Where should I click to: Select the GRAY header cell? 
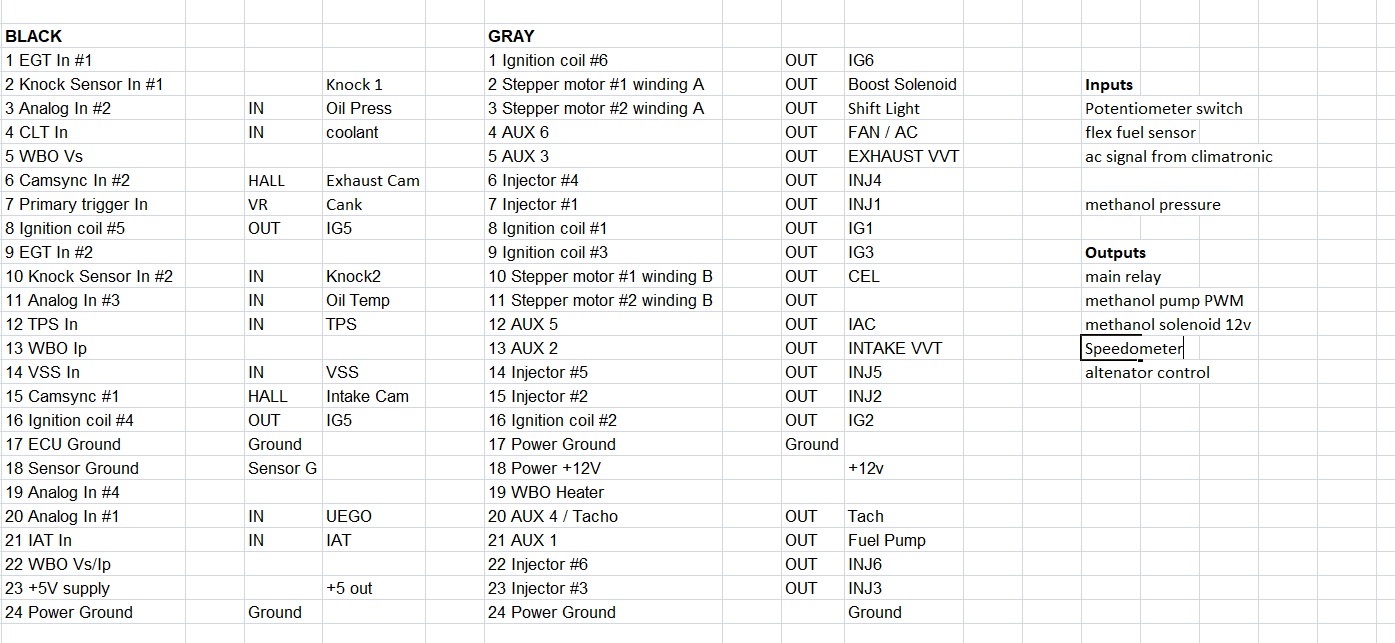click(x=511, y=36)
